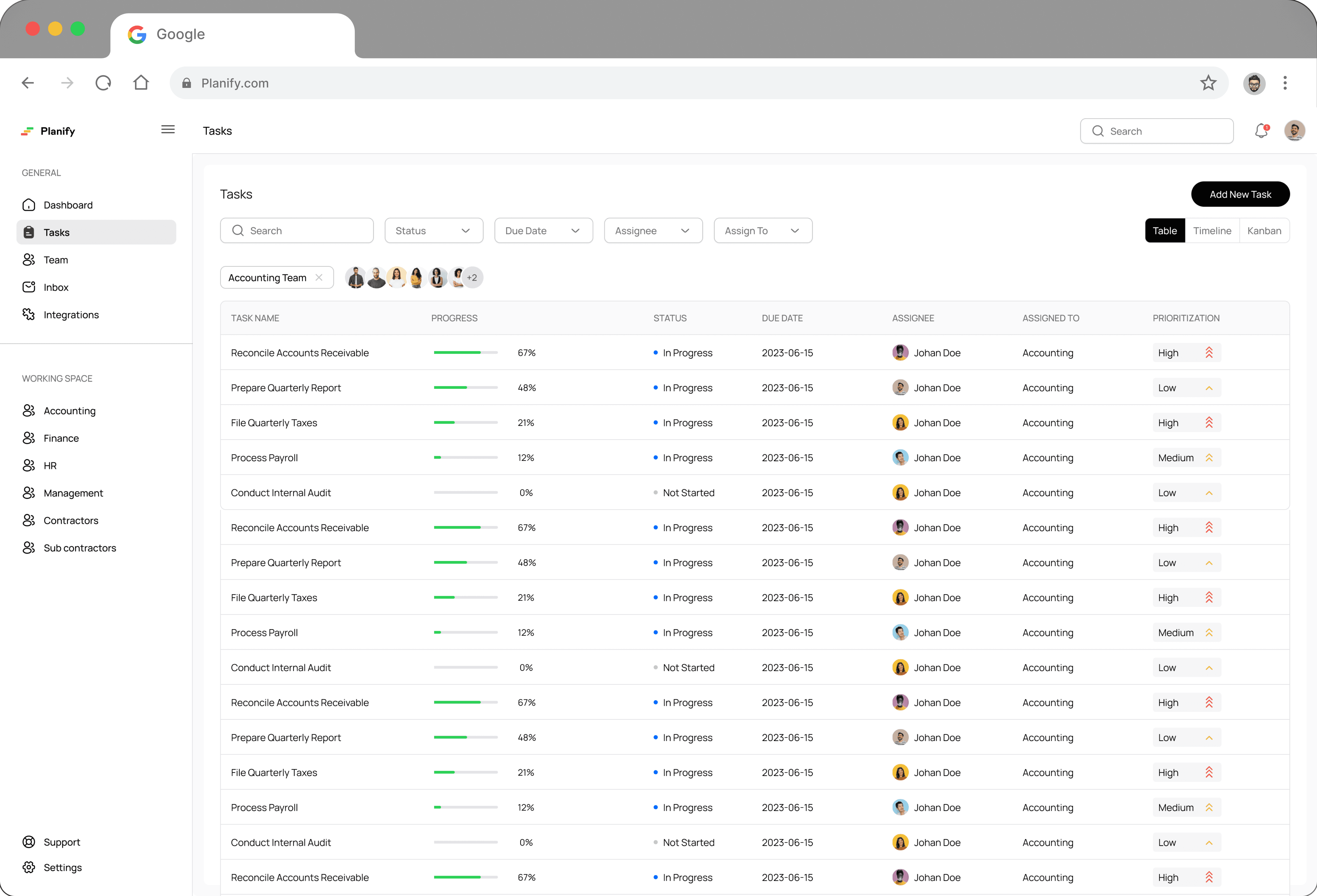Screen dimensions: 1317x896
Task: Switch to Kanban view
Action: click(1264, 231)
